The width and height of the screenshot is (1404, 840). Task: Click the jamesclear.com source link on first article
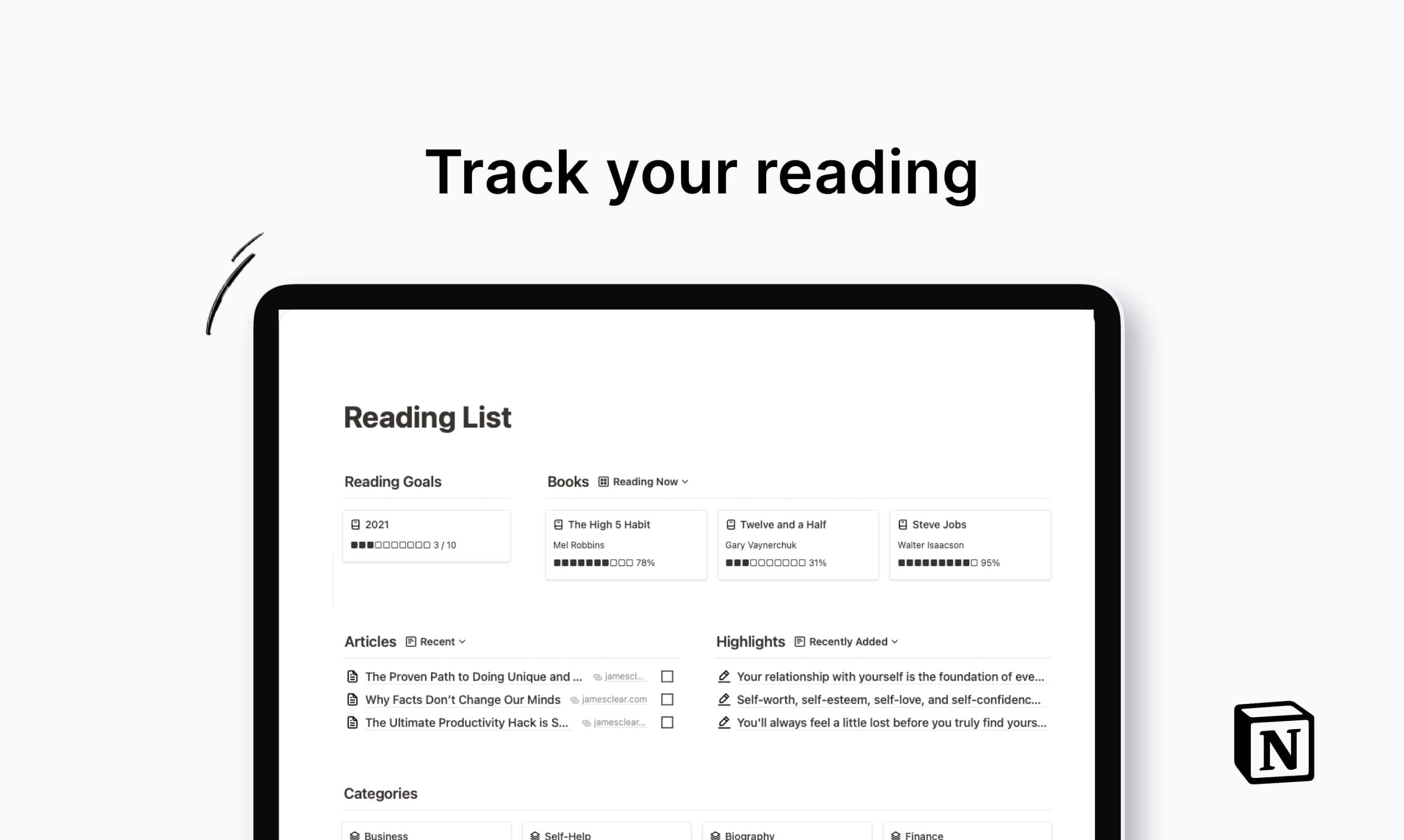621,676
